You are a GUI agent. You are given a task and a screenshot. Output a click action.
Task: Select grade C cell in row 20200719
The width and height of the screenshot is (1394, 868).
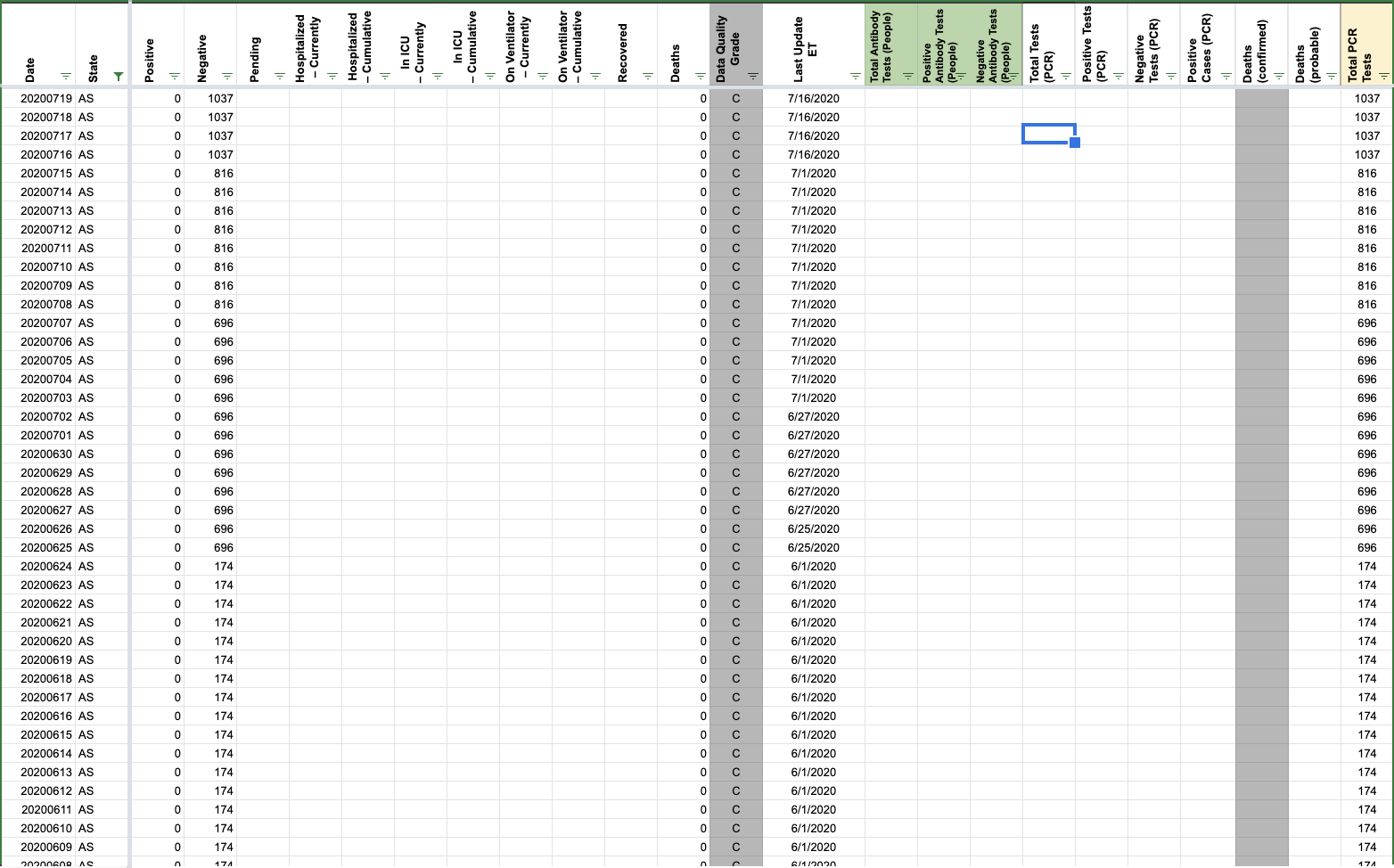[736, 98]
